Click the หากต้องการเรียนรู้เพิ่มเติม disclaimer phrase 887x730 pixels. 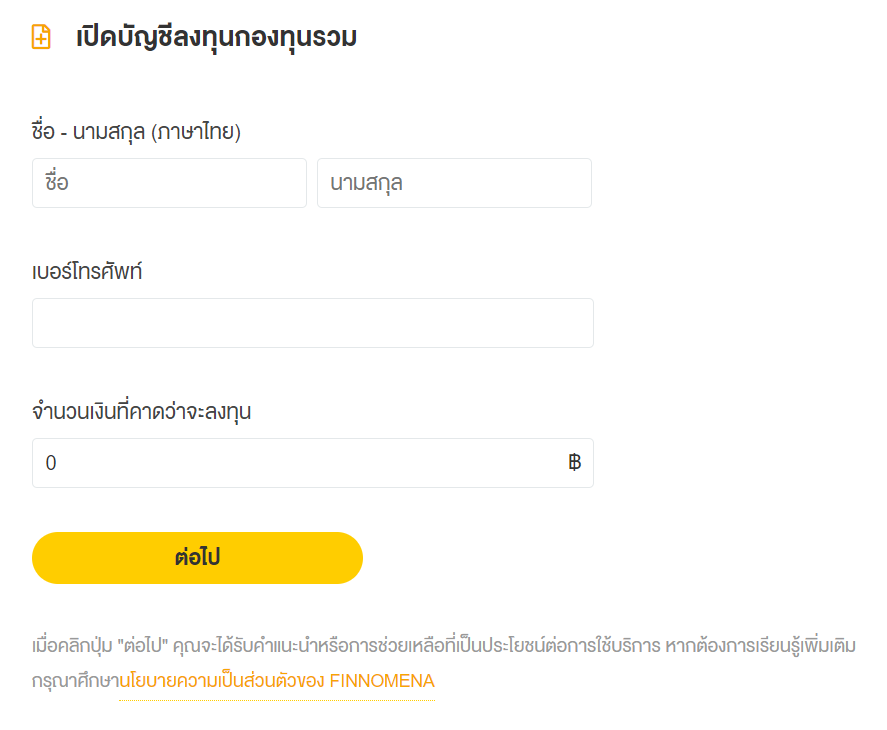756,645
